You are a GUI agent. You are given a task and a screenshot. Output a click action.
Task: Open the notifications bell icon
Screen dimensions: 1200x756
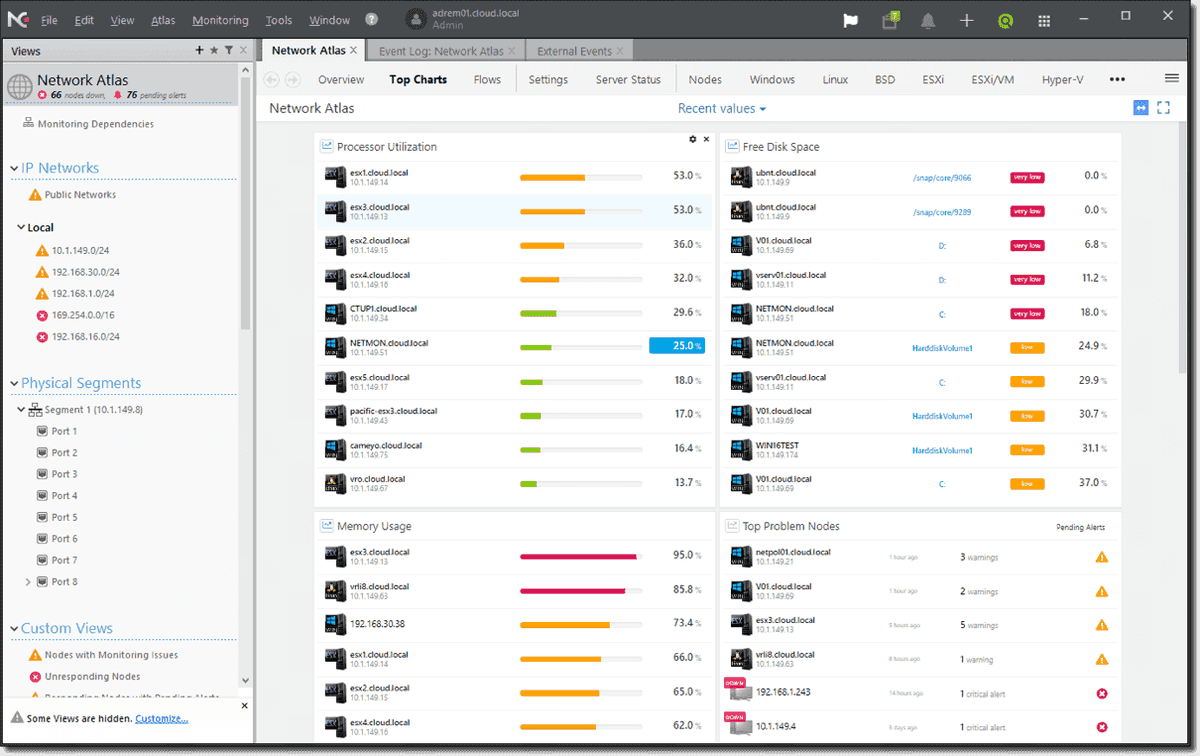click(x=928, y=20)
